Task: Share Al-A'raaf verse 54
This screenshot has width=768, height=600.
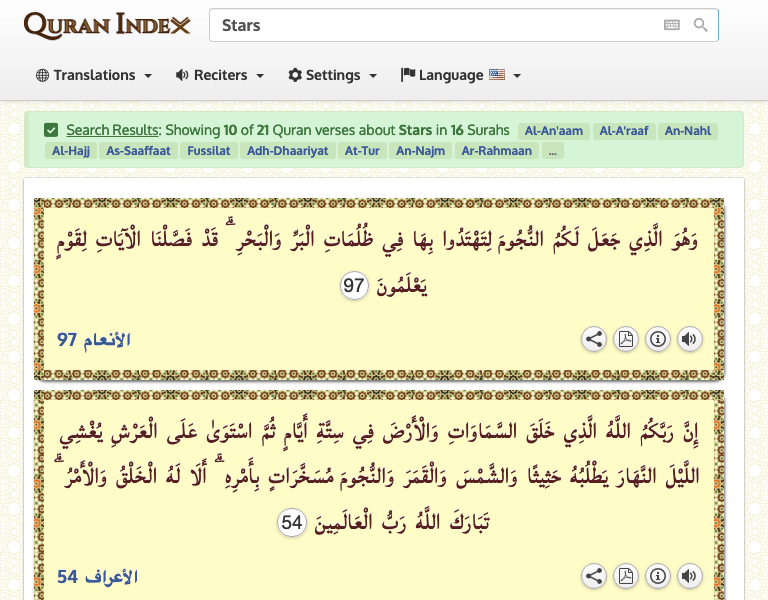Action: pos(594,576)
